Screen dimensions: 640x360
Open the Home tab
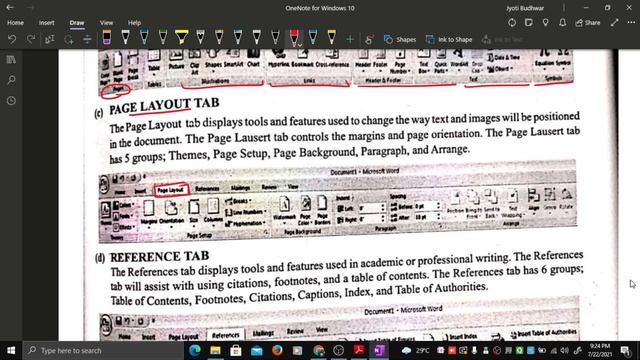coord(16,23)
